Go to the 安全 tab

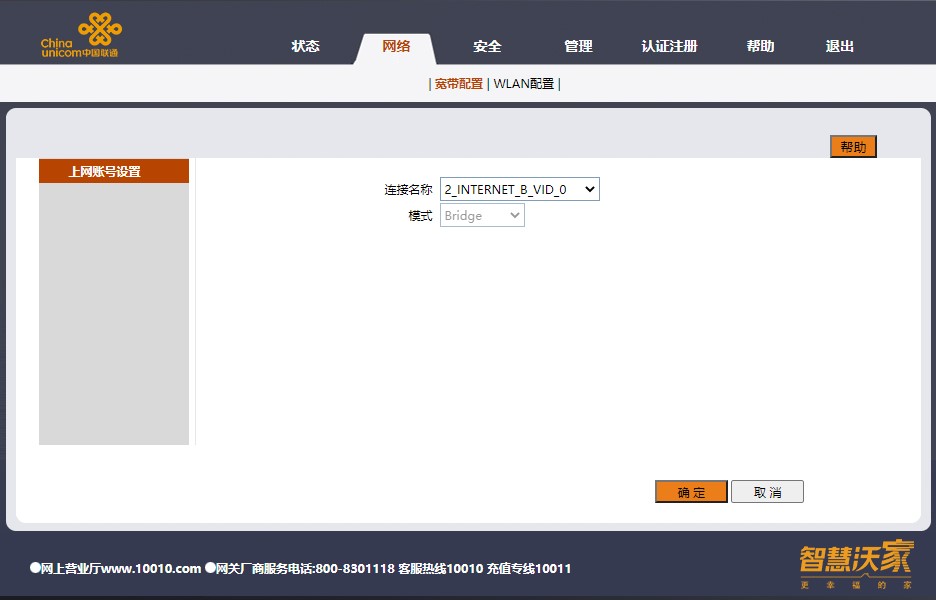pos(487,46)
